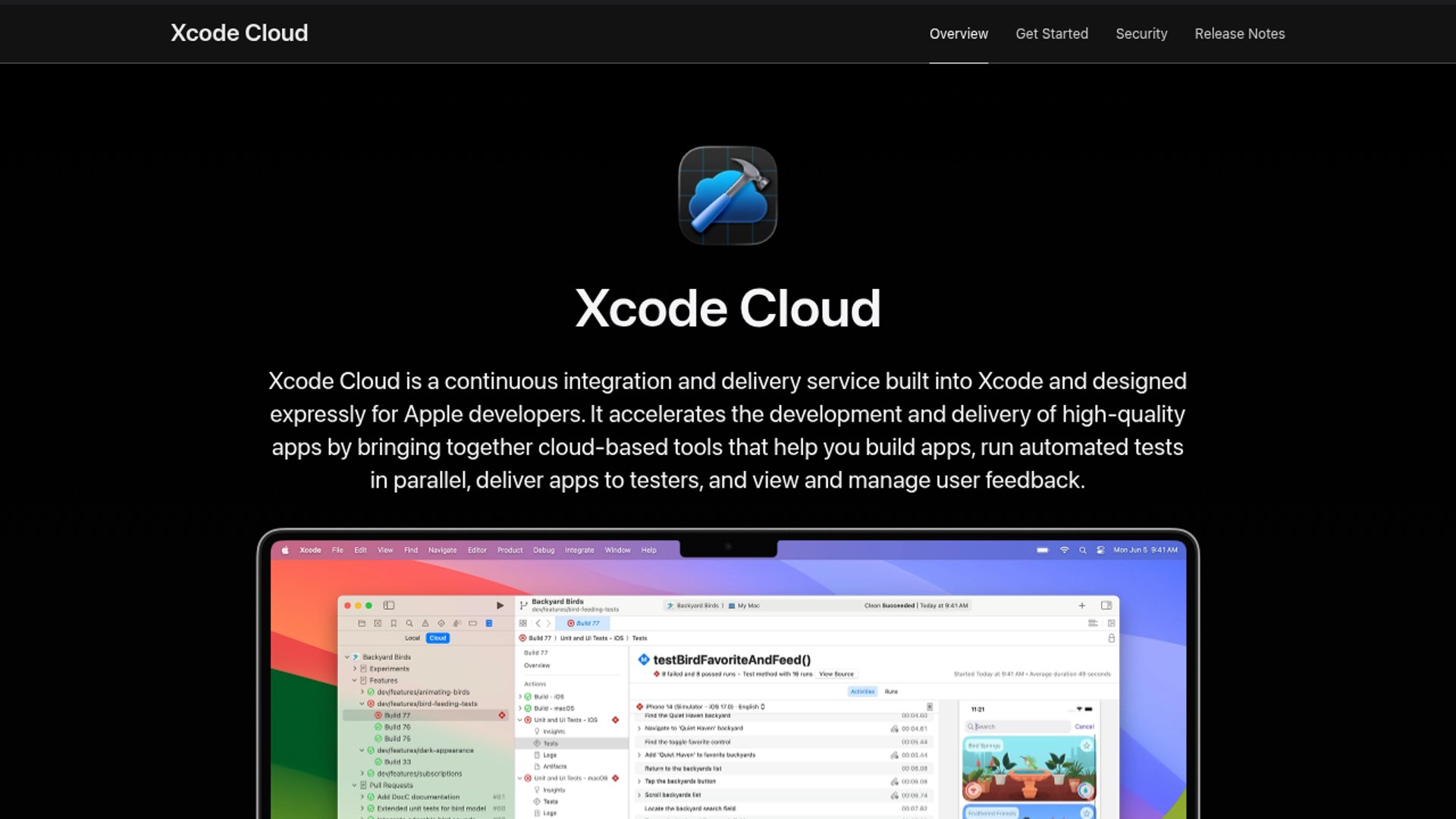Click the Run play button in Xcode toolbar
Screen dimensions: 1456x819
click(500, 605)
